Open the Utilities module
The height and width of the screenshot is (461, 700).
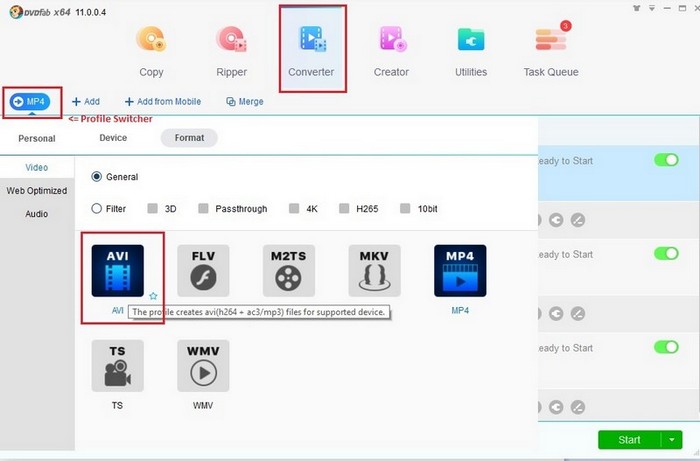coord(471,51)
